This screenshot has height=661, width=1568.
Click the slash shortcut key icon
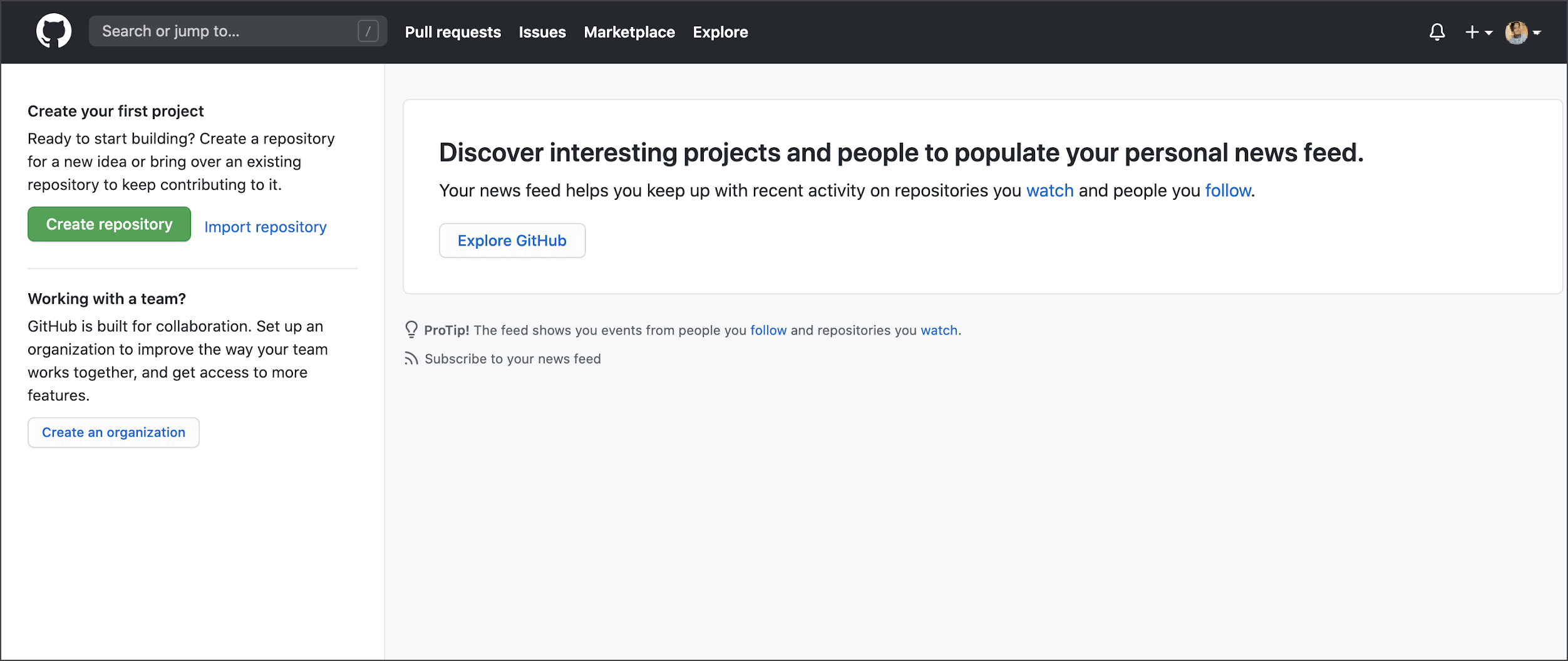coord(368,31)
